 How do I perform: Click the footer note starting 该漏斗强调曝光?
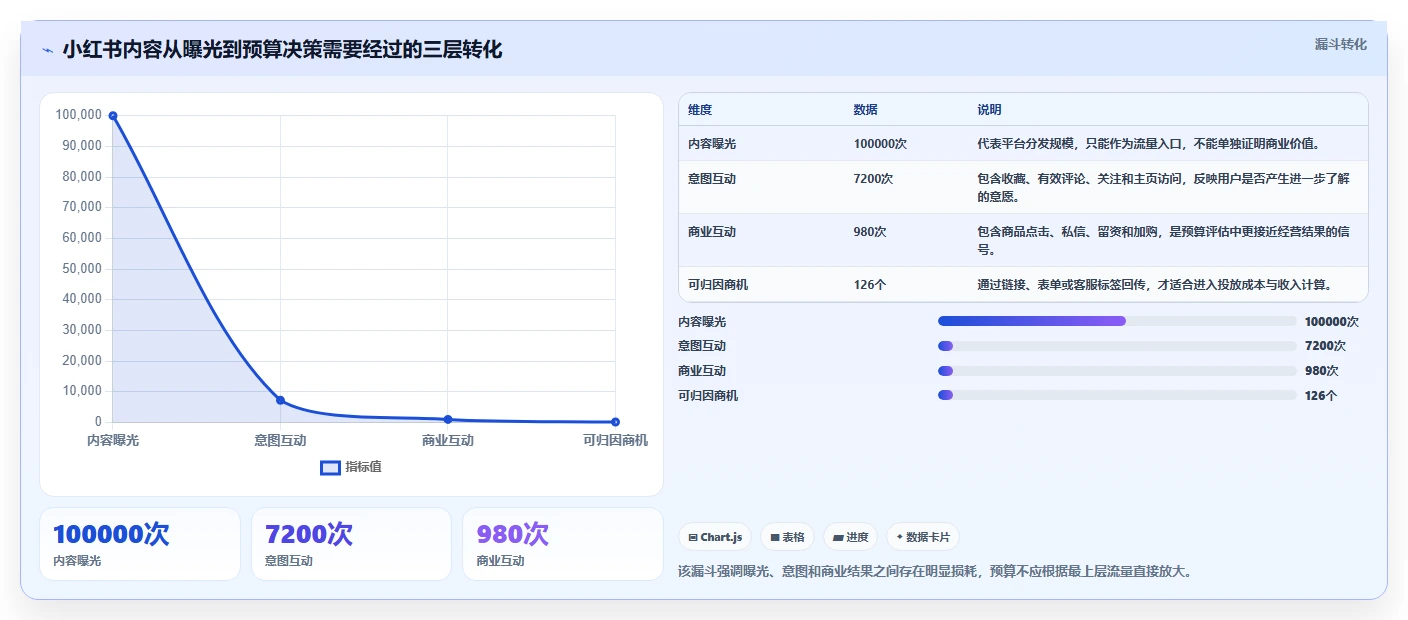[x=935, y=571]
